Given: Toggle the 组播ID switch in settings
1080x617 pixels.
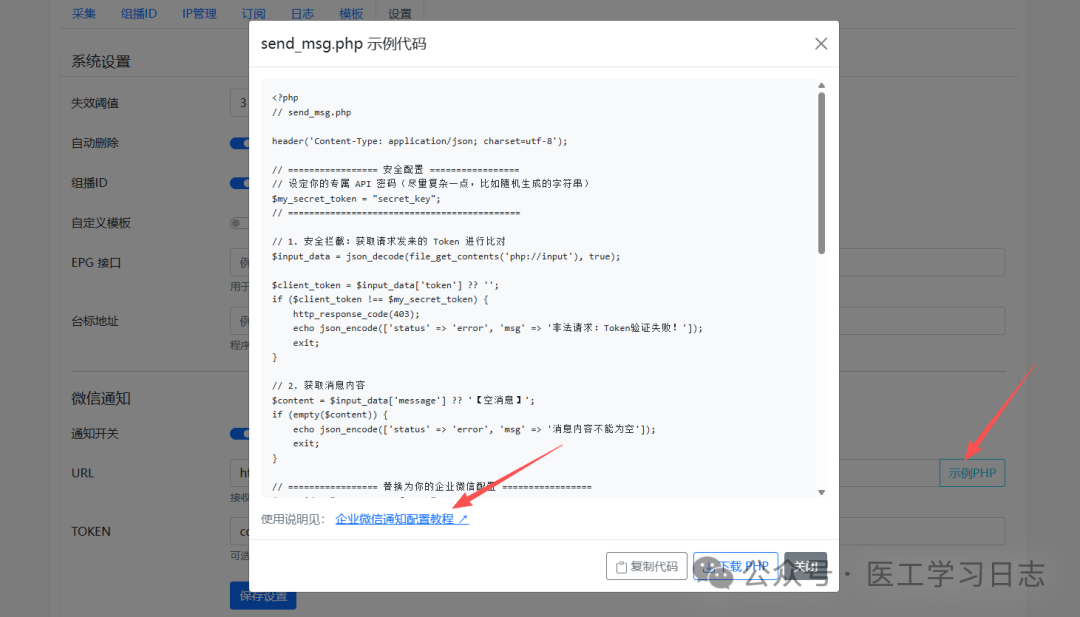Looking at the screenshot, I should coord(240,183).
